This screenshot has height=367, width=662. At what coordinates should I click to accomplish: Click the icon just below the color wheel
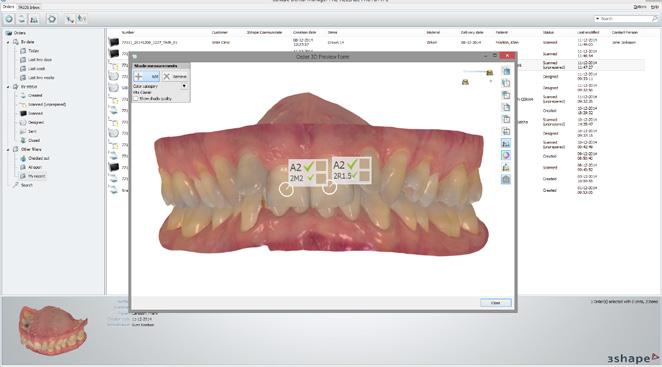point(506,168)
